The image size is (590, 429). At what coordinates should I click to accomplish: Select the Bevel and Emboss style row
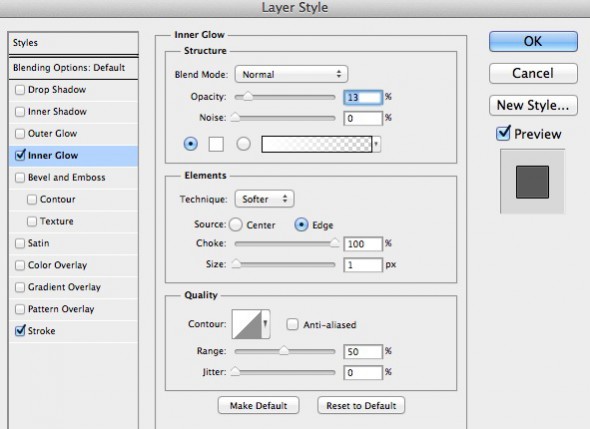[x=73, y=177]
